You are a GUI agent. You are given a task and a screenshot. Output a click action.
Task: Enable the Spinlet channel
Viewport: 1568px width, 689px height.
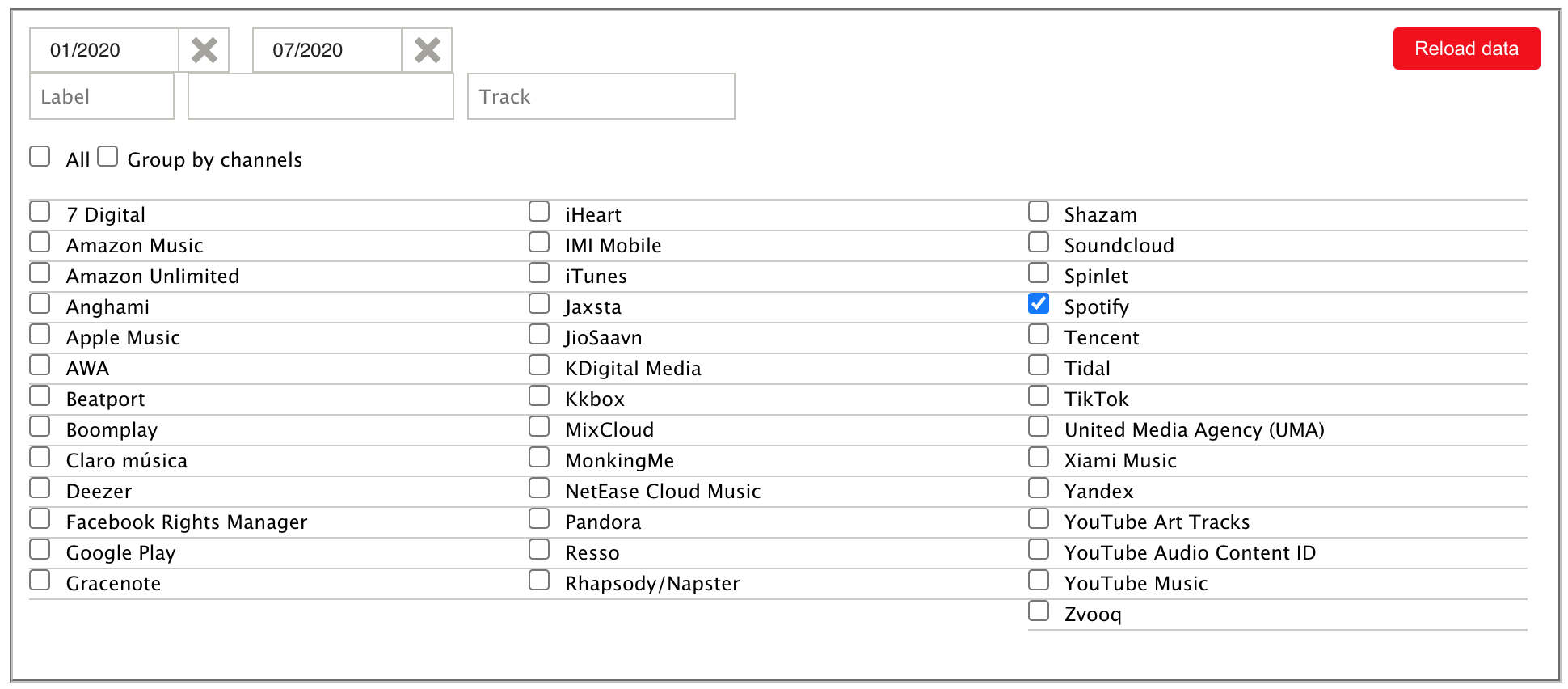click(1039, 273)
